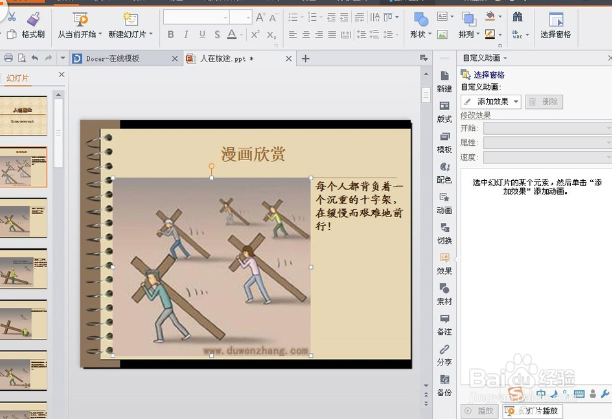
Task: Center align text
Action: [306, 34]
